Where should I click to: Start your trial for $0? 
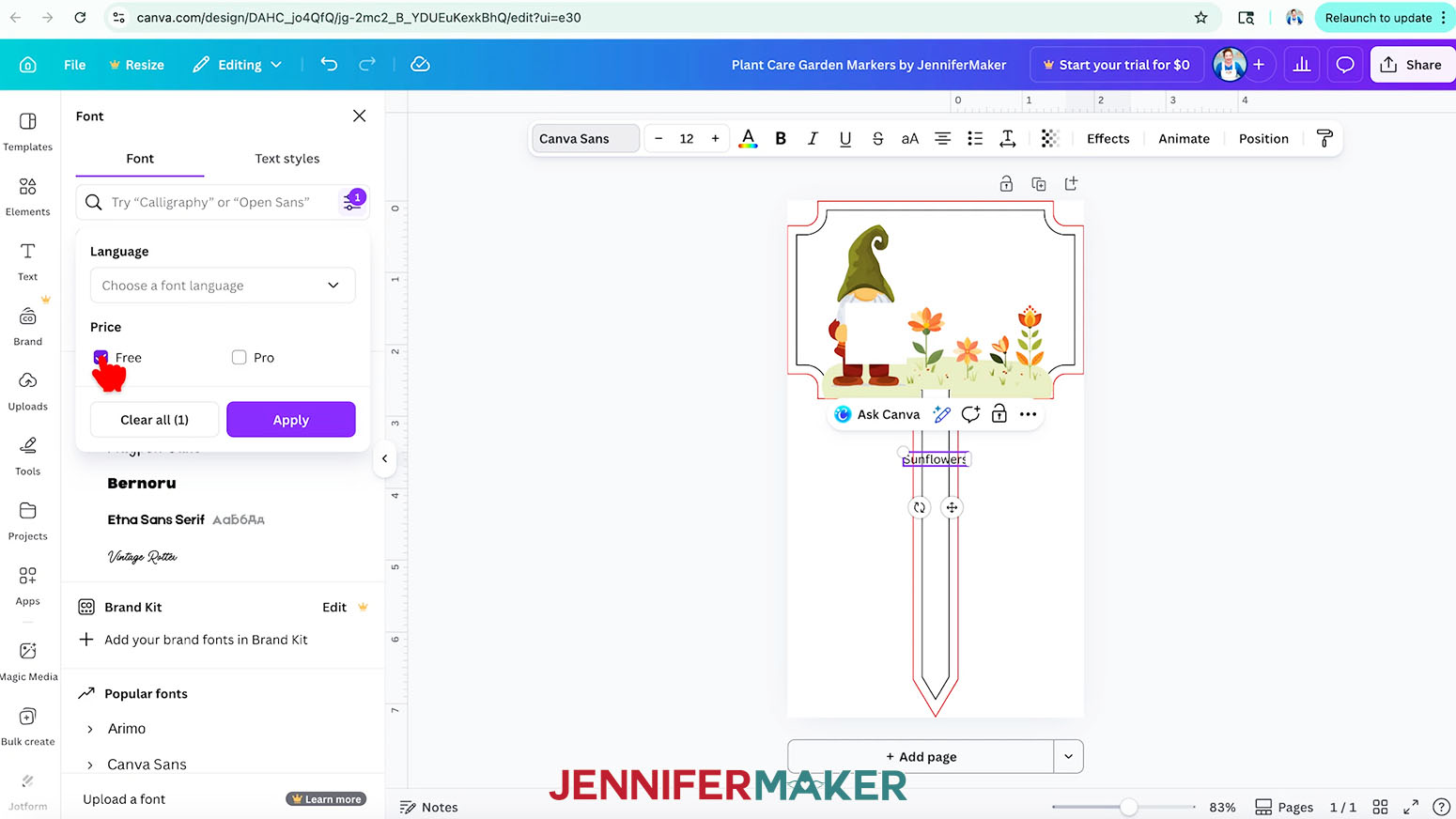[1117, 65]
